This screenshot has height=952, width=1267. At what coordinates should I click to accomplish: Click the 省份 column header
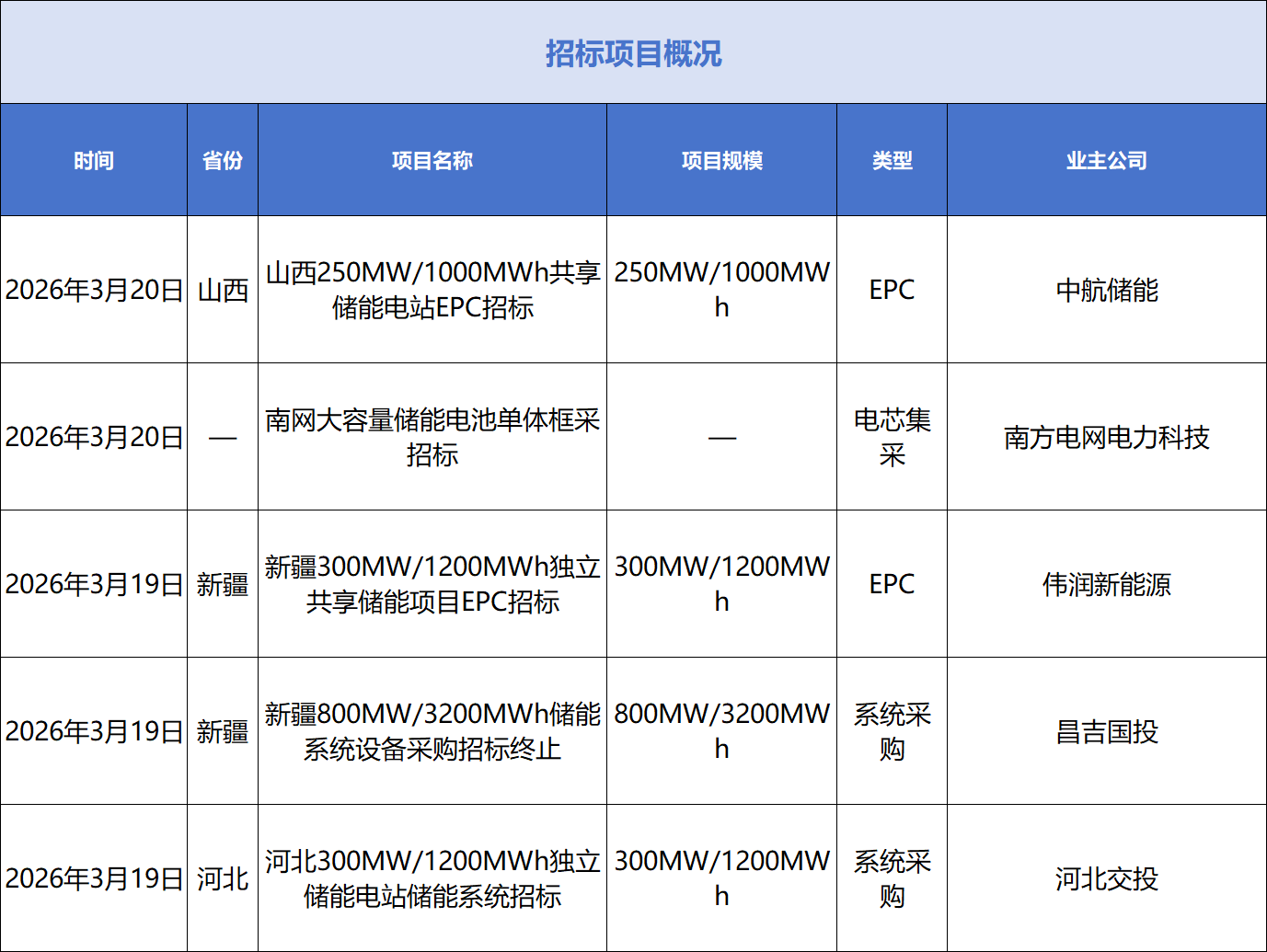223,160
